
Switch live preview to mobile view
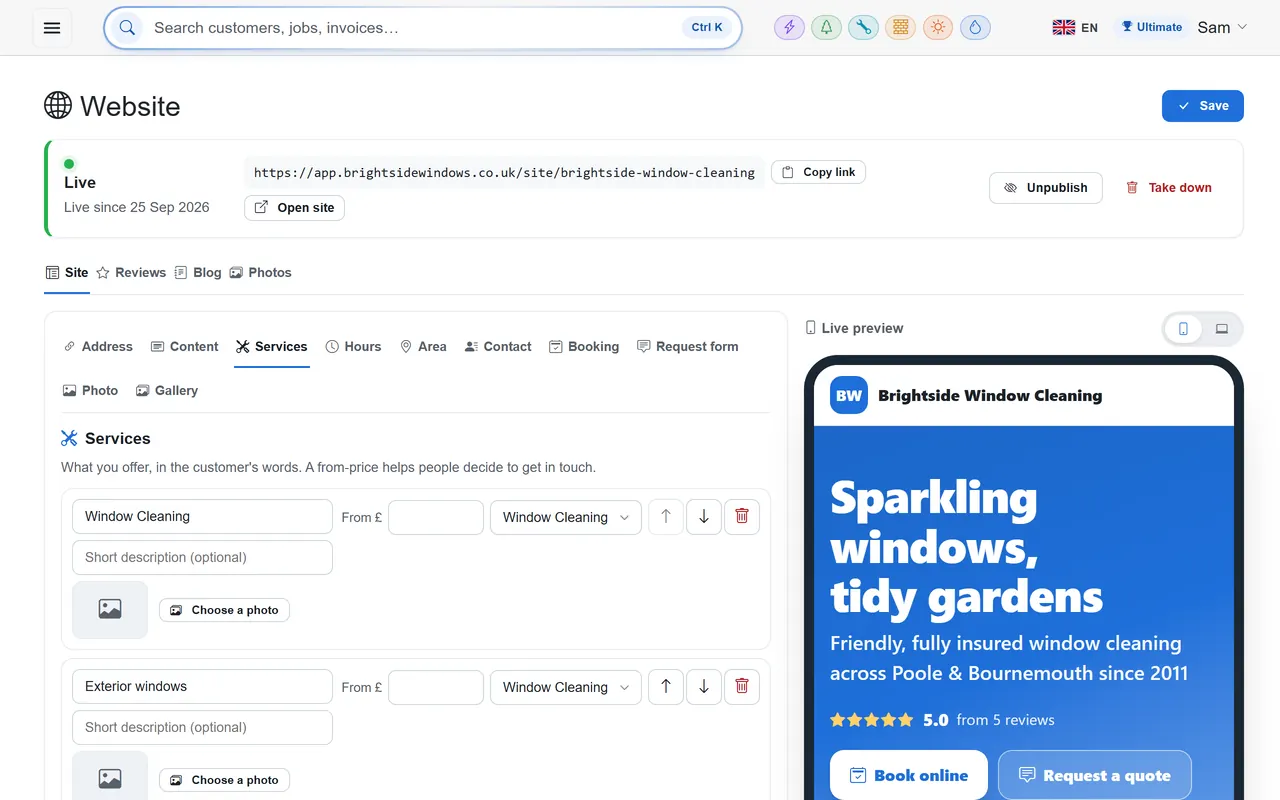tap(1184, 328)
